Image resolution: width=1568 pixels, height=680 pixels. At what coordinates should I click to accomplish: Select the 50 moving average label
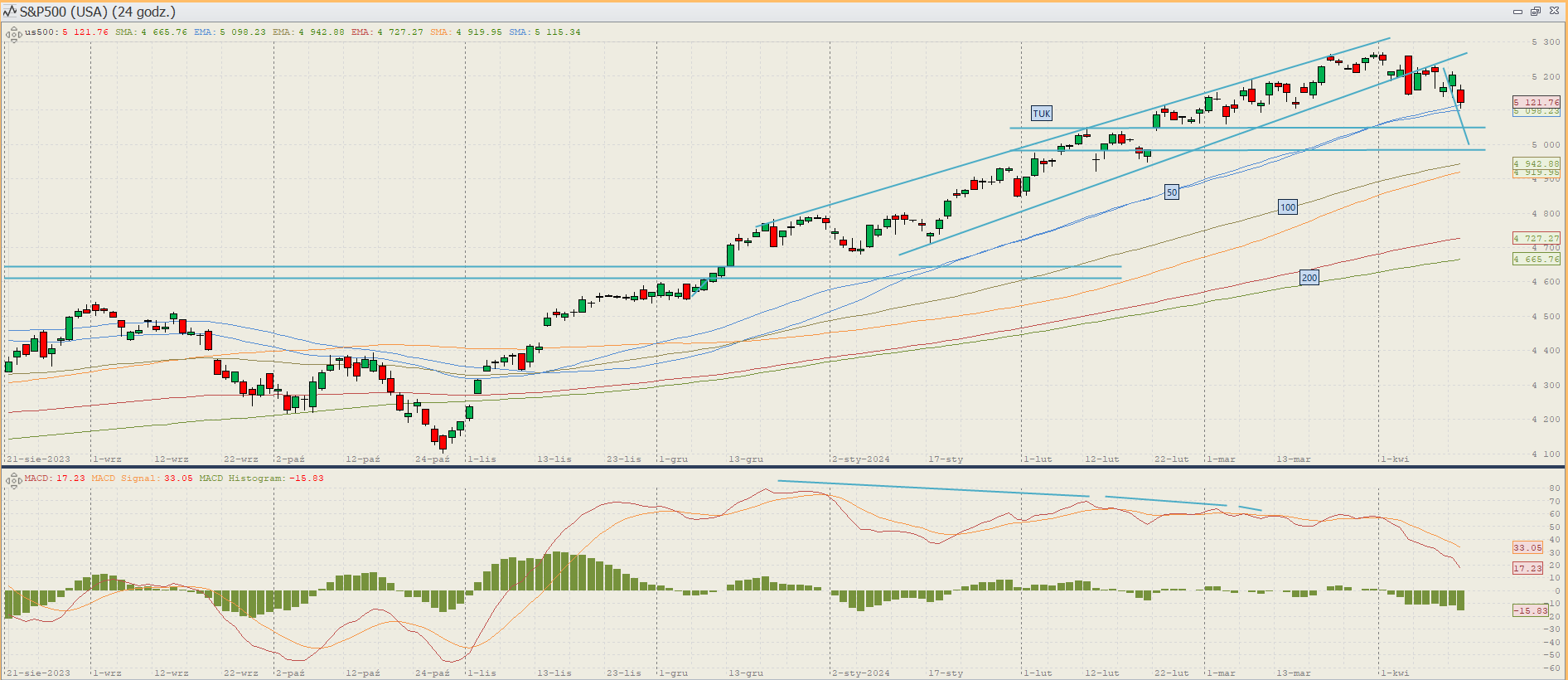coord(1171,192)
